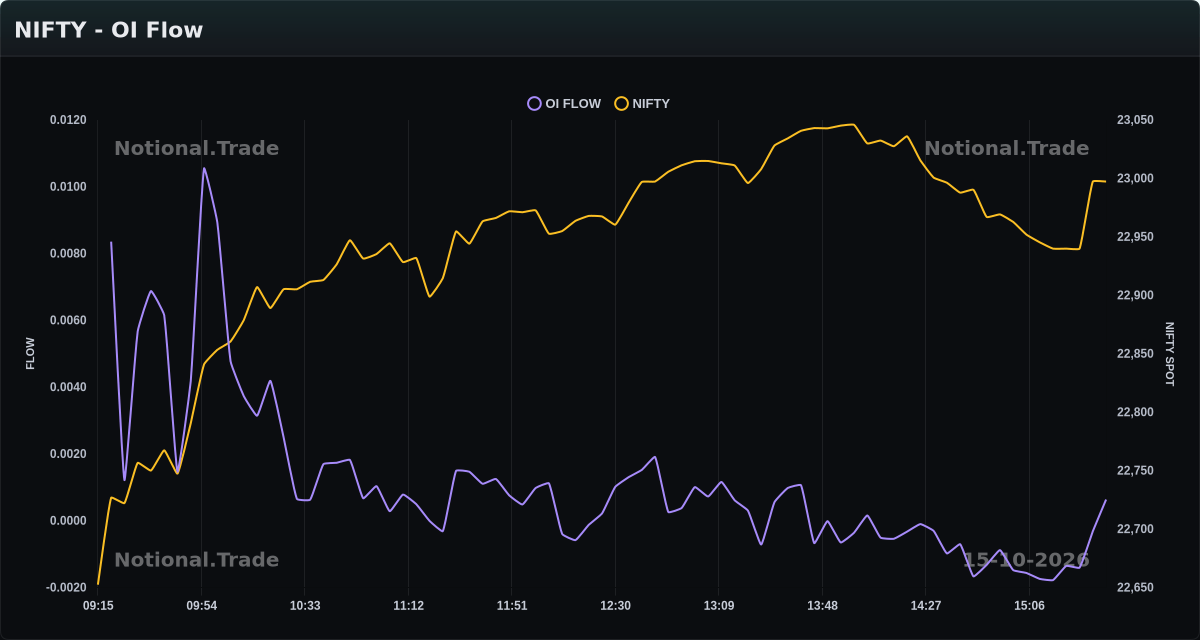Screen dimensions: 1200x640
Task: Click the FLOW left axis title
Action: pos(30,353)
